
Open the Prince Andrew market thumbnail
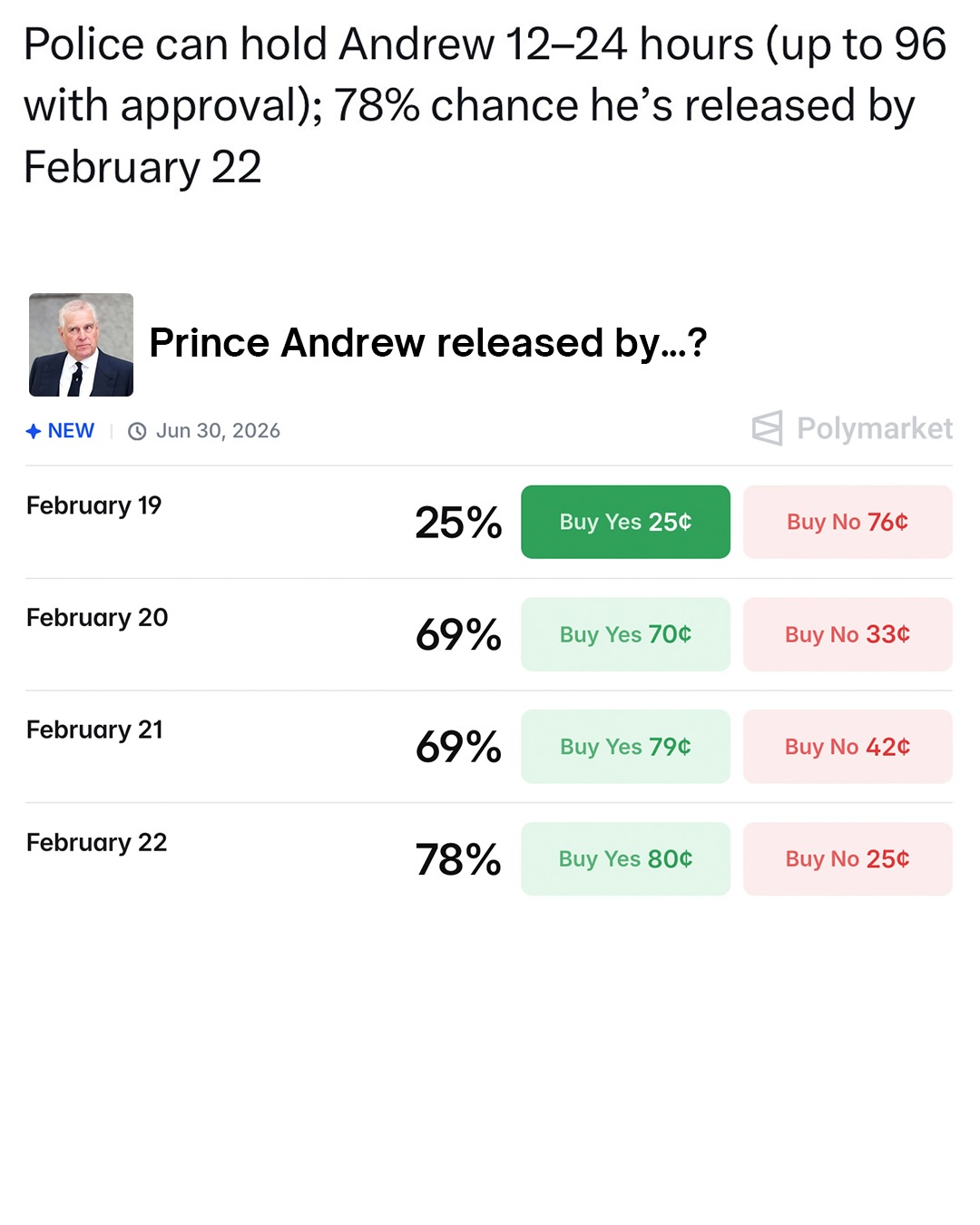82,345
